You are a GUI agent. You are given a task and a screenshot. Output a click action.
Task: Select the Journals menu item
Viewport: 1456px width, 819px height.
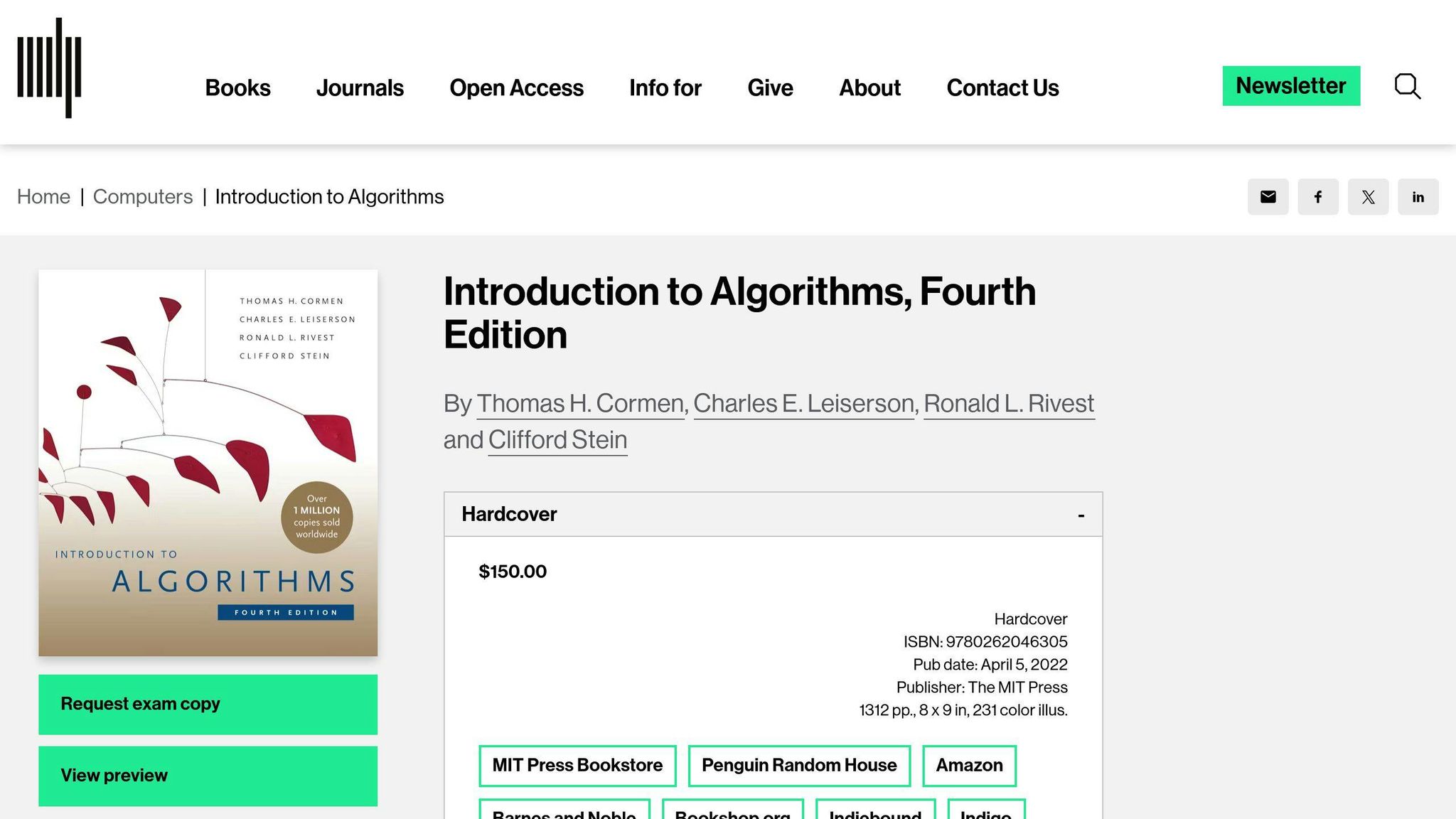coord(360,88)
